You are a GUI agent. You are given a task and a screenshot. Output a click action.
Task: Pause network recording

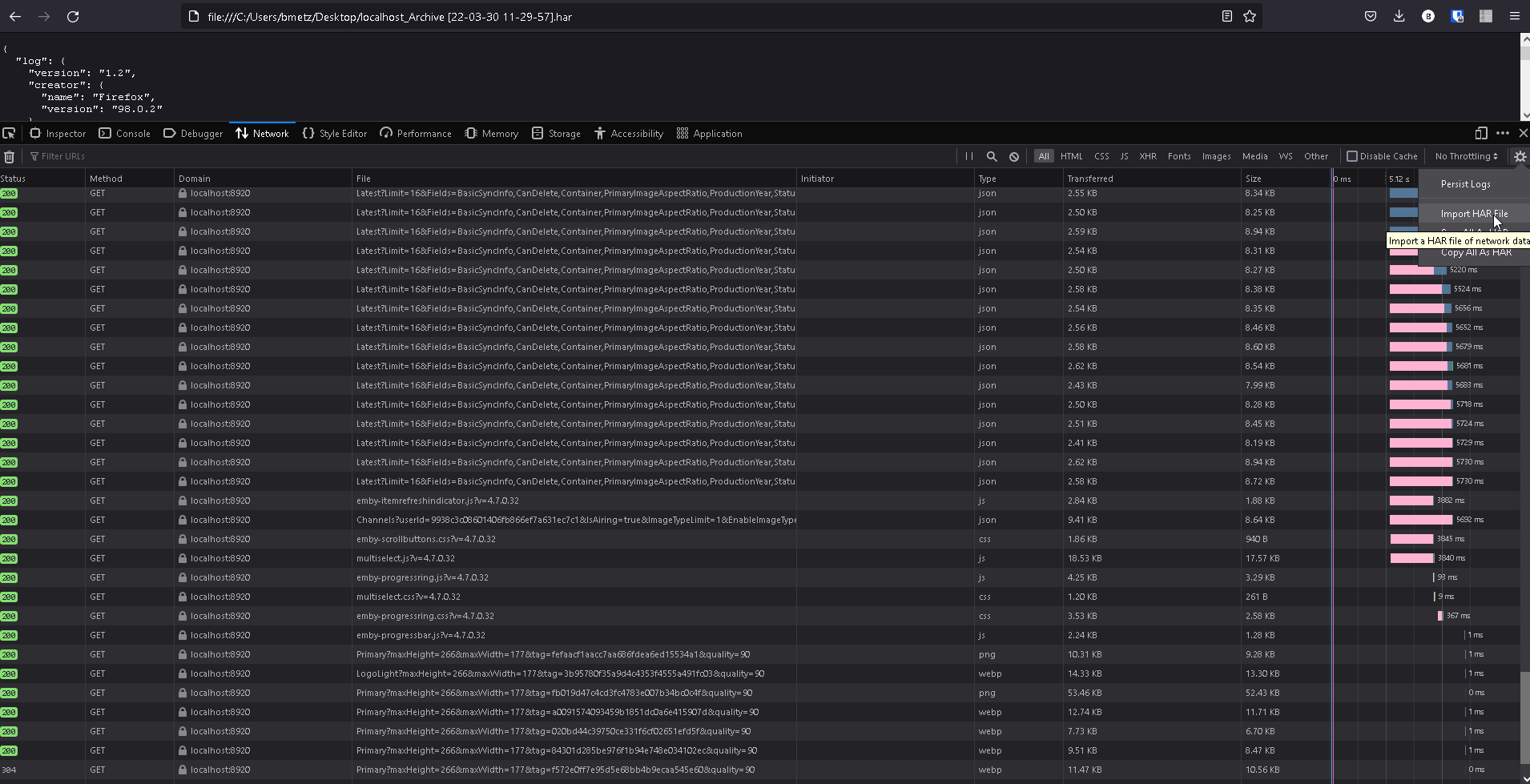(x=969, y=157)
